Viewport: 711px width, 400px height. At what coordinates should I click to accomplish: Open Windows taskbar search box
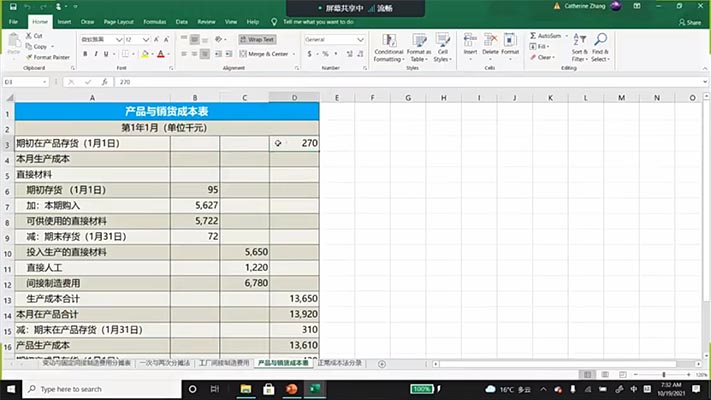click(102, 389)
